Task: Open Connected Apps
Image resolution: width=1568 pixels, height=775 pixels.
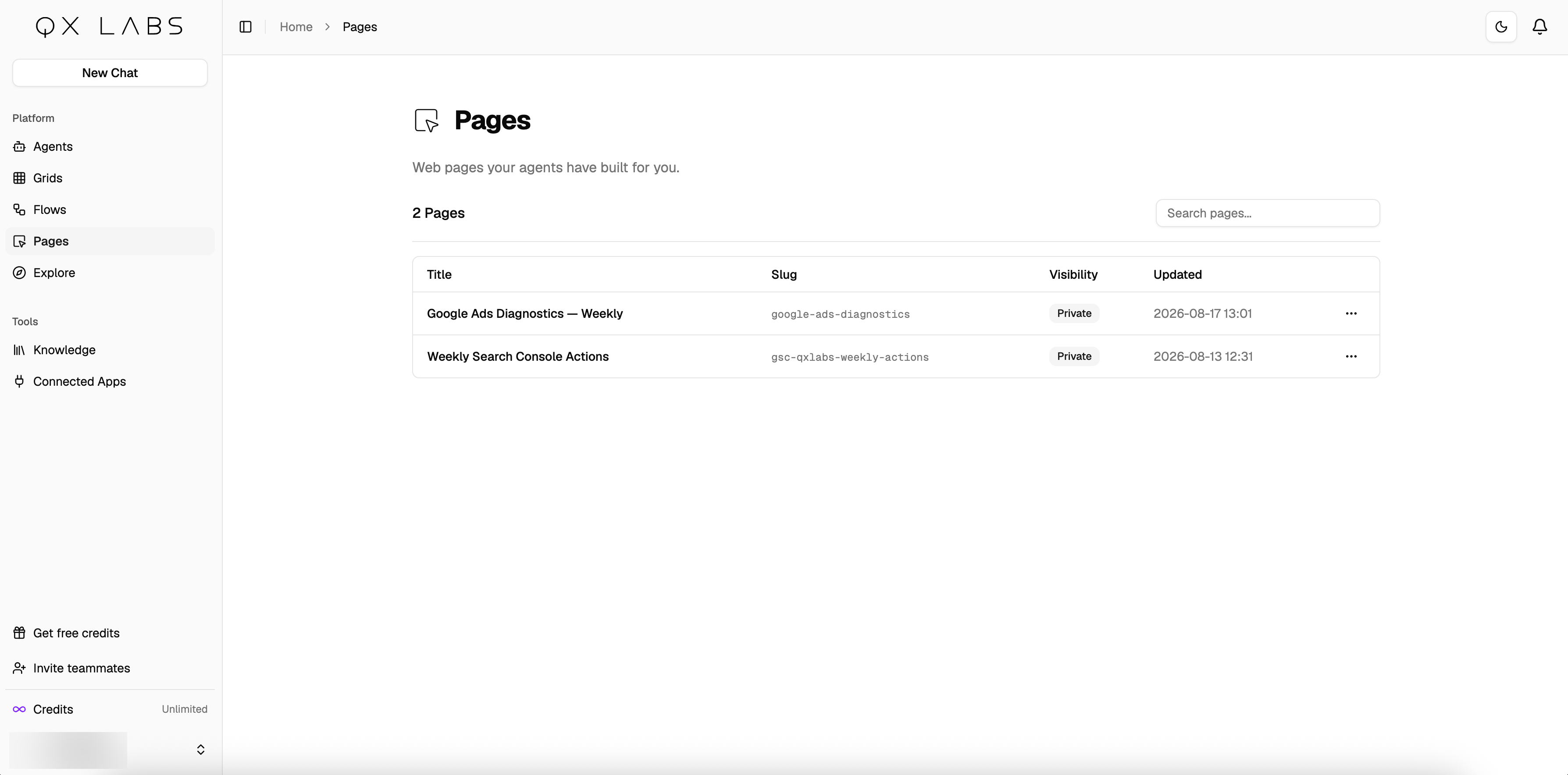Action: pos(110,381)
